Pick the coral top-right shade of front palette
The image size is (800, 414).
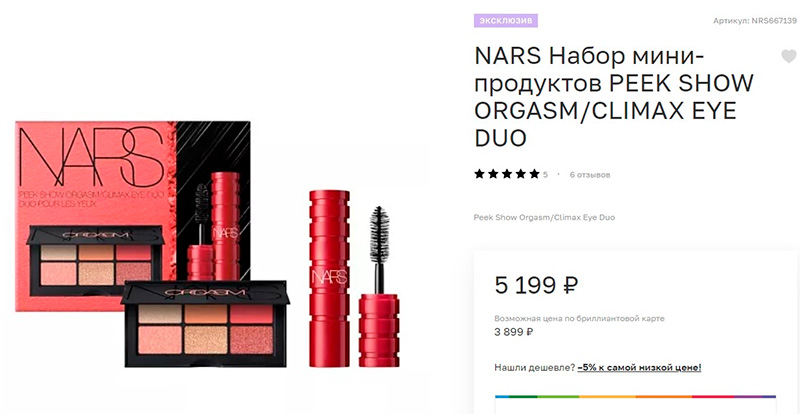click(251, 314)
